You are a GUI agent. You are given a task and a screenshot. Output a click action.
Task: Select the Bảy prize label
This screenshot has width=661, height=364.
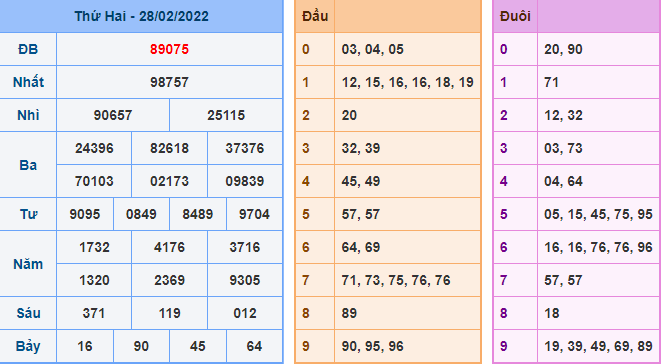(x=28, y=346)
